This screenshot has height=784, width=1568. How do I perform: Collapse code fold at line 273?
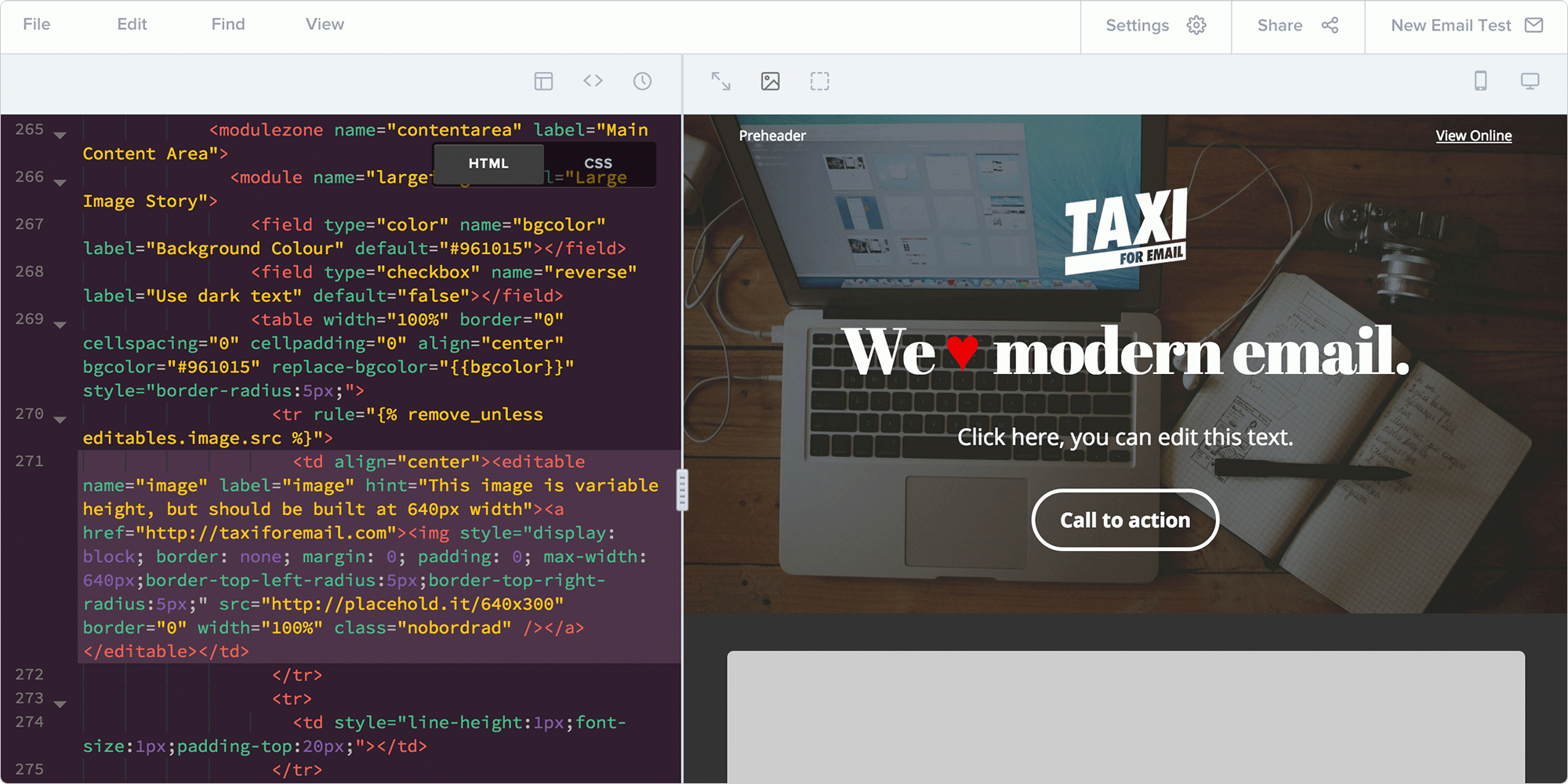[60, 704]
